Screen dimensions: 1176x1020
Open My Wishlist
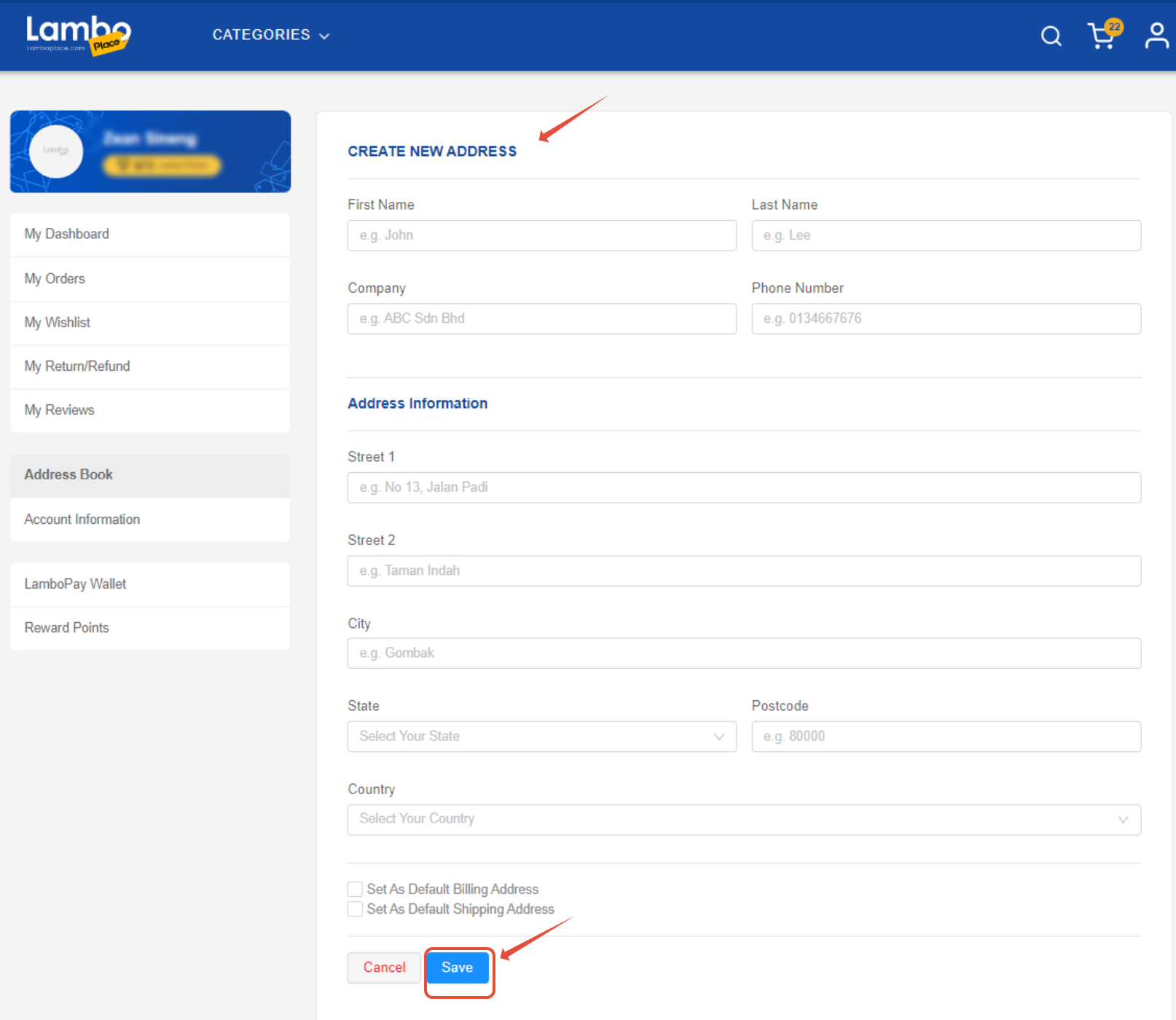pyautogui.click(x=150, y=323)
